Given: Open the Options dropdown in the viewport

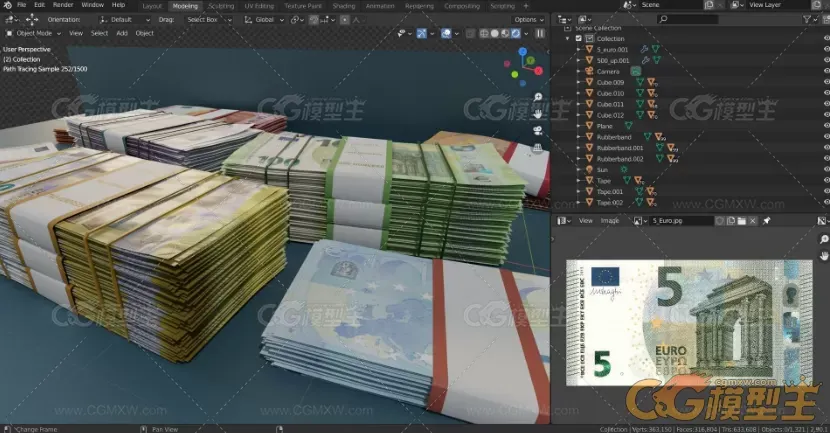Looking at the screenshot, I should pyautogui.click(x=529, y=20).
